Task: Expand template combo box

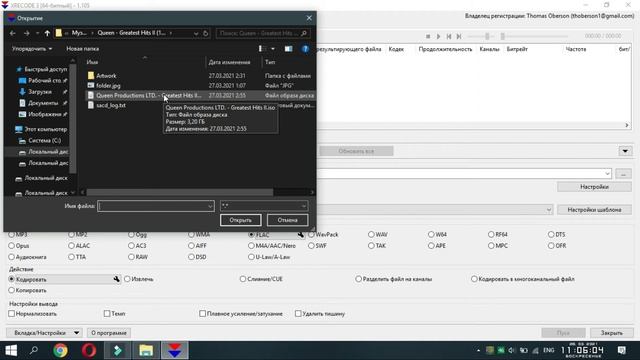Action: 549,210
